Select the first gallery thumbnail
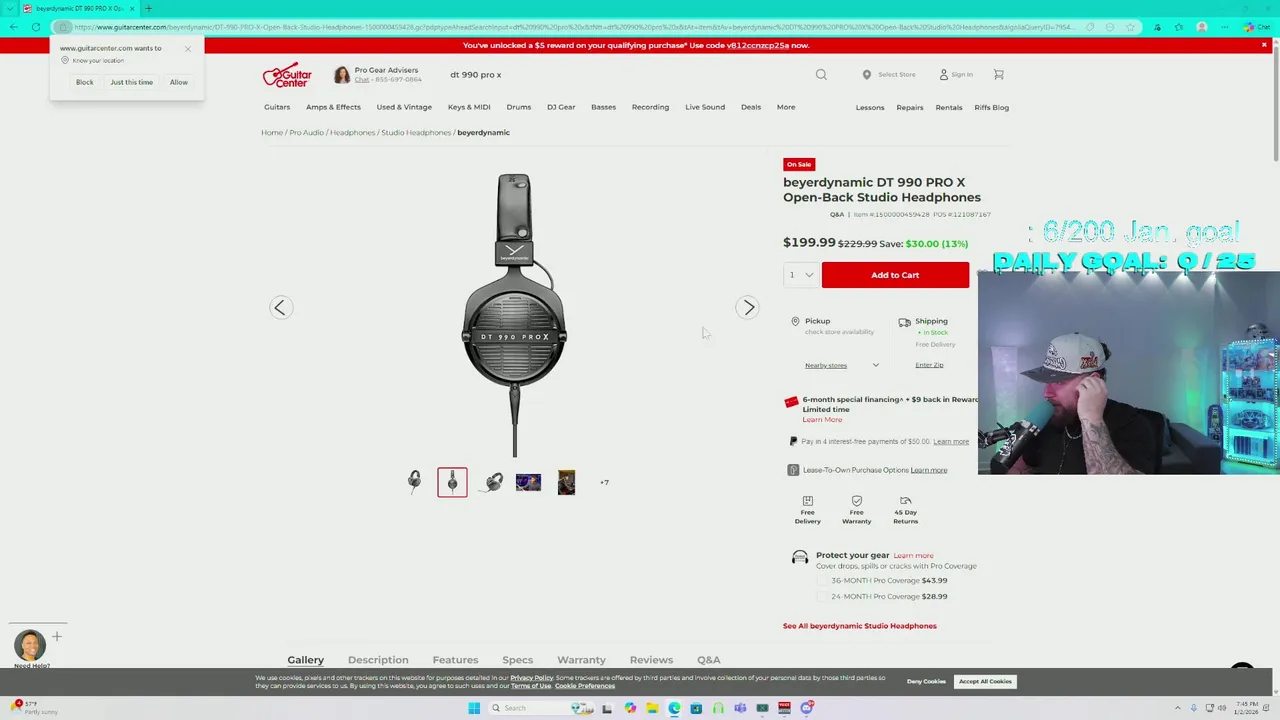 414,482
